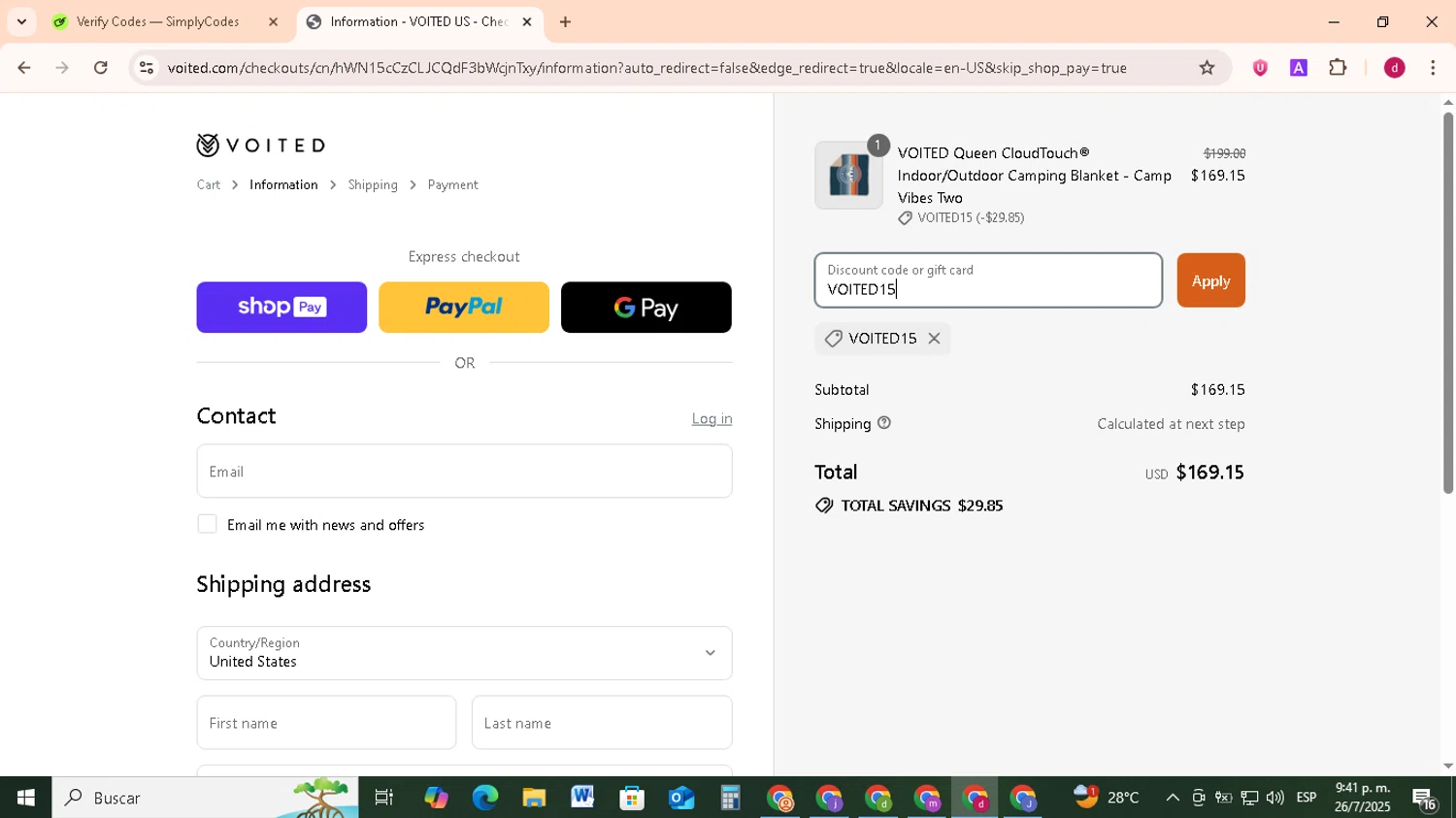Apply the discount code
The width and height of the screenshot is (1456, 818).
1210,280
